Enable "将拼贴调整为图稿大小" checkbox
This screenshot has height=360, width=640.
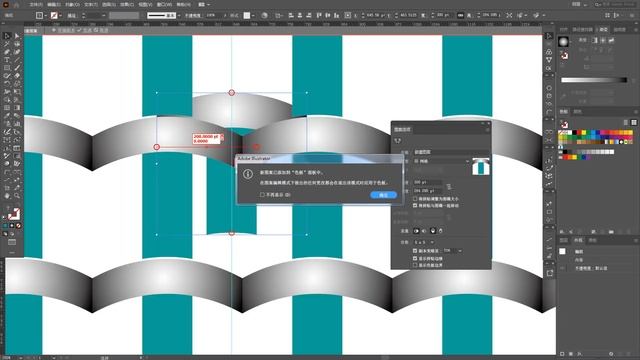[x=415, y=199]
